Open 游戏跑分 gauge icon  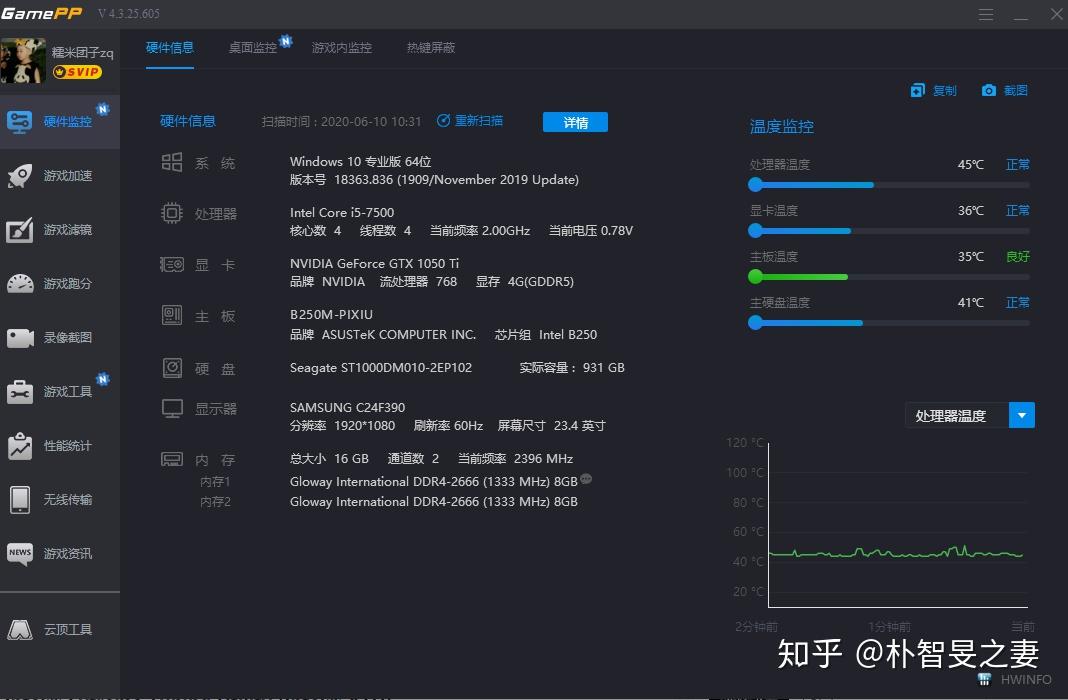click(x=20, y=283)
